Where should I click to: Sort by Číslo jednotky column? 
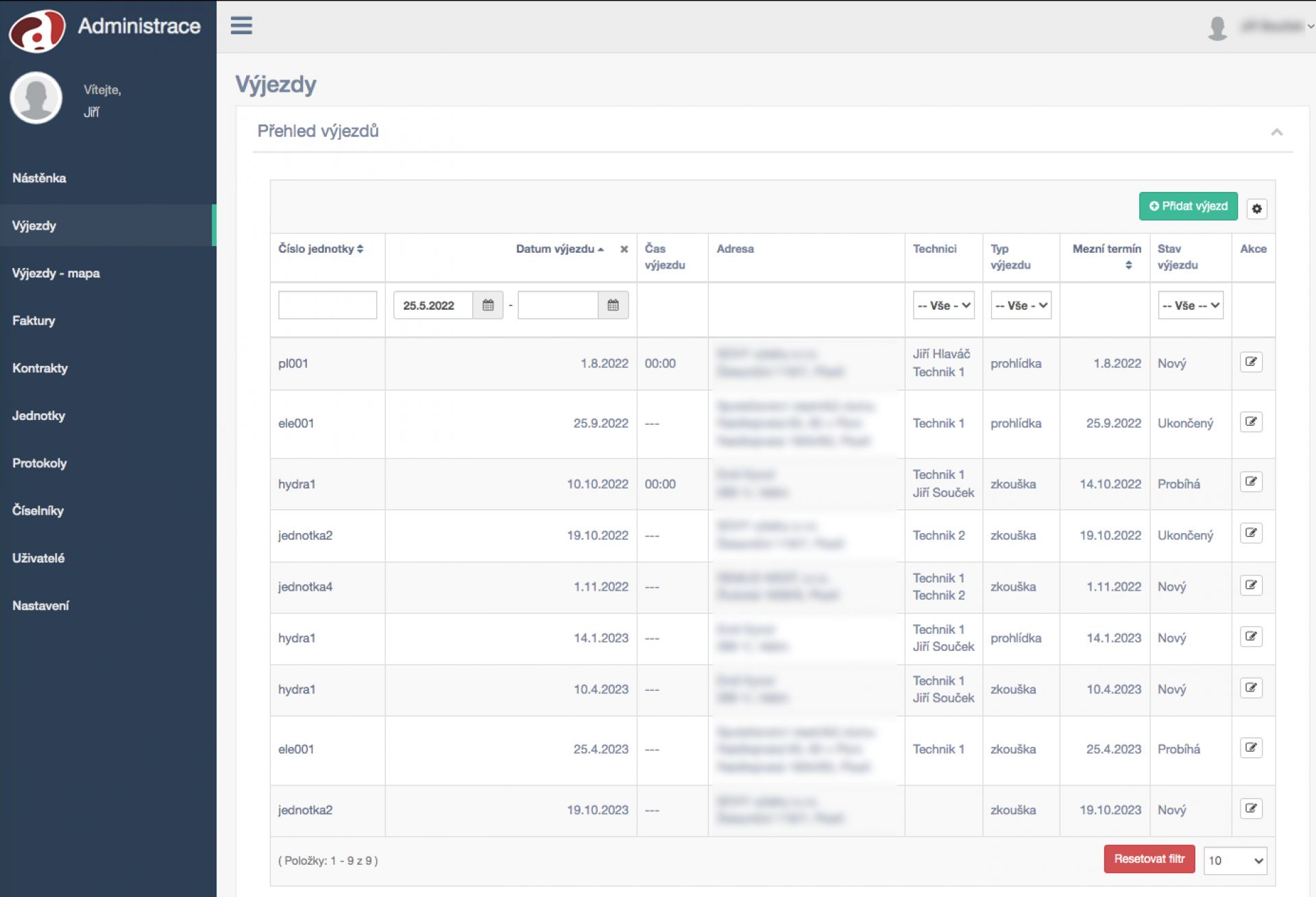pos(321,249)
